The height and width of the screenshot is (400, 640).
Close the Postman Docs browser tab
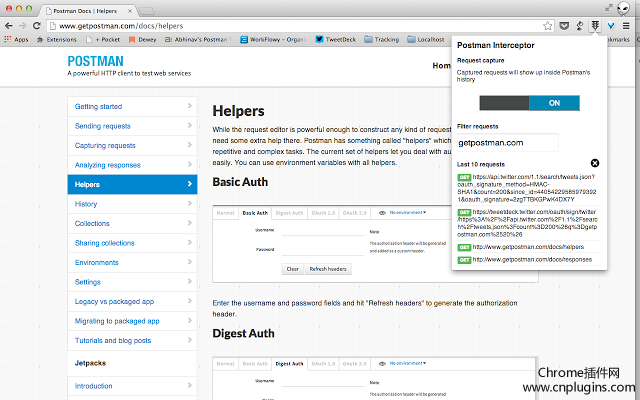130,11
